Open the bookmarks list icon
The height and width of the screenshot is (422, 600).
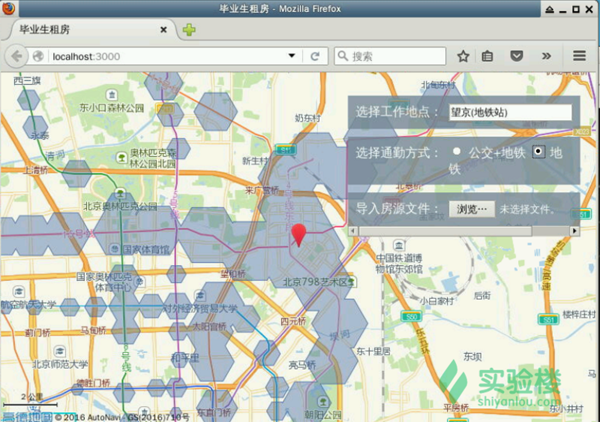point(489,57)
